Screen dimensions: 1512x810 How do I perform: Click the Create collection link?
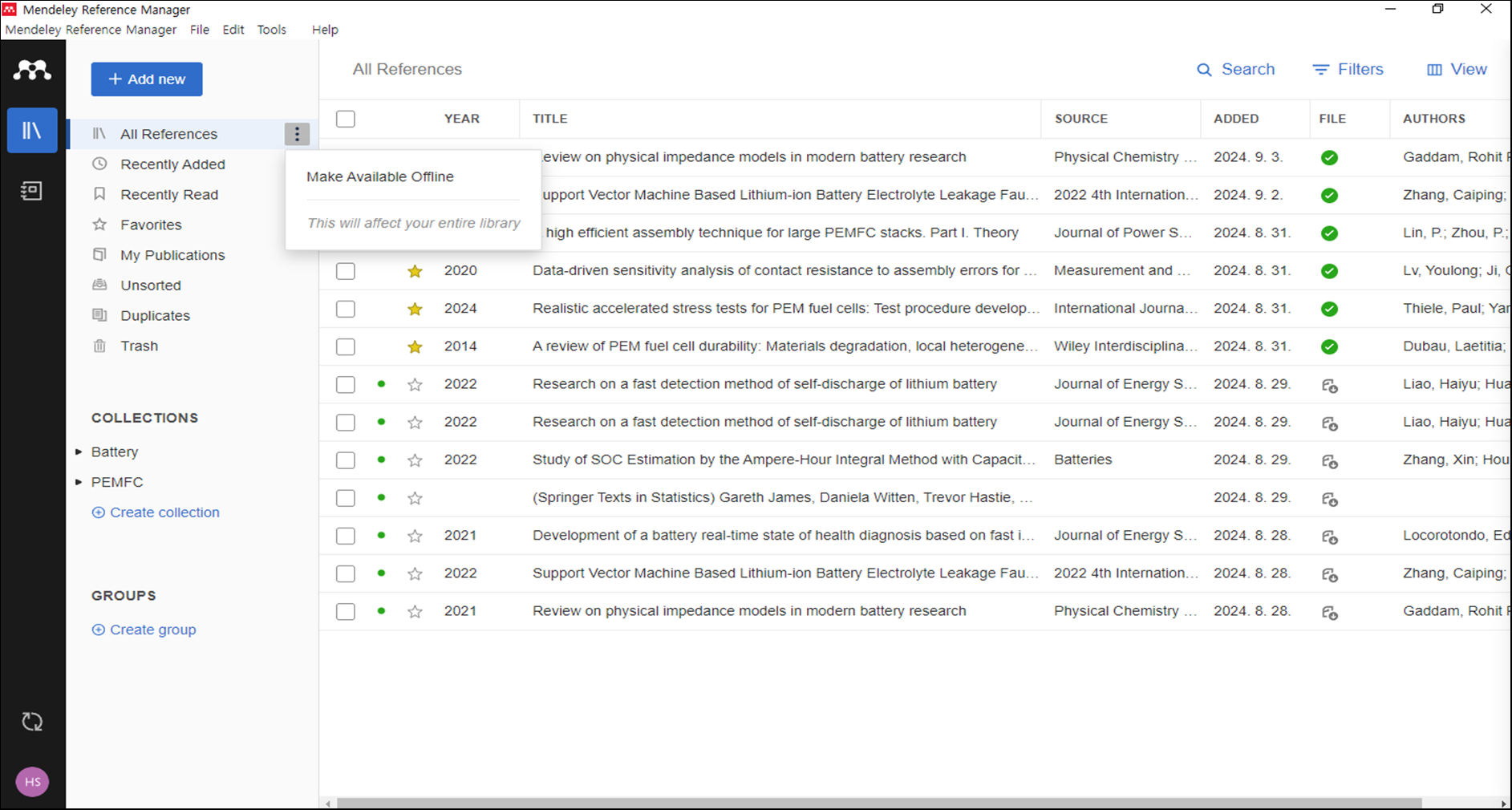click(x=156, y=512)
